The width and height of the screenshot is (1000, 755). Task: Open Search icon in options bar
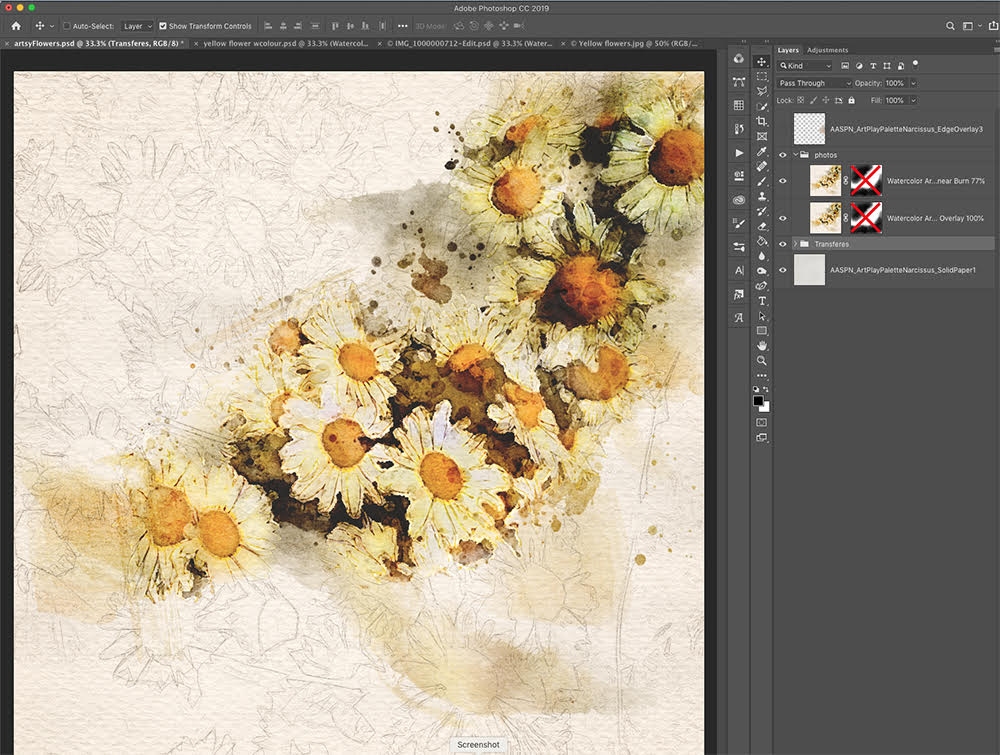(x=950, y=26)
